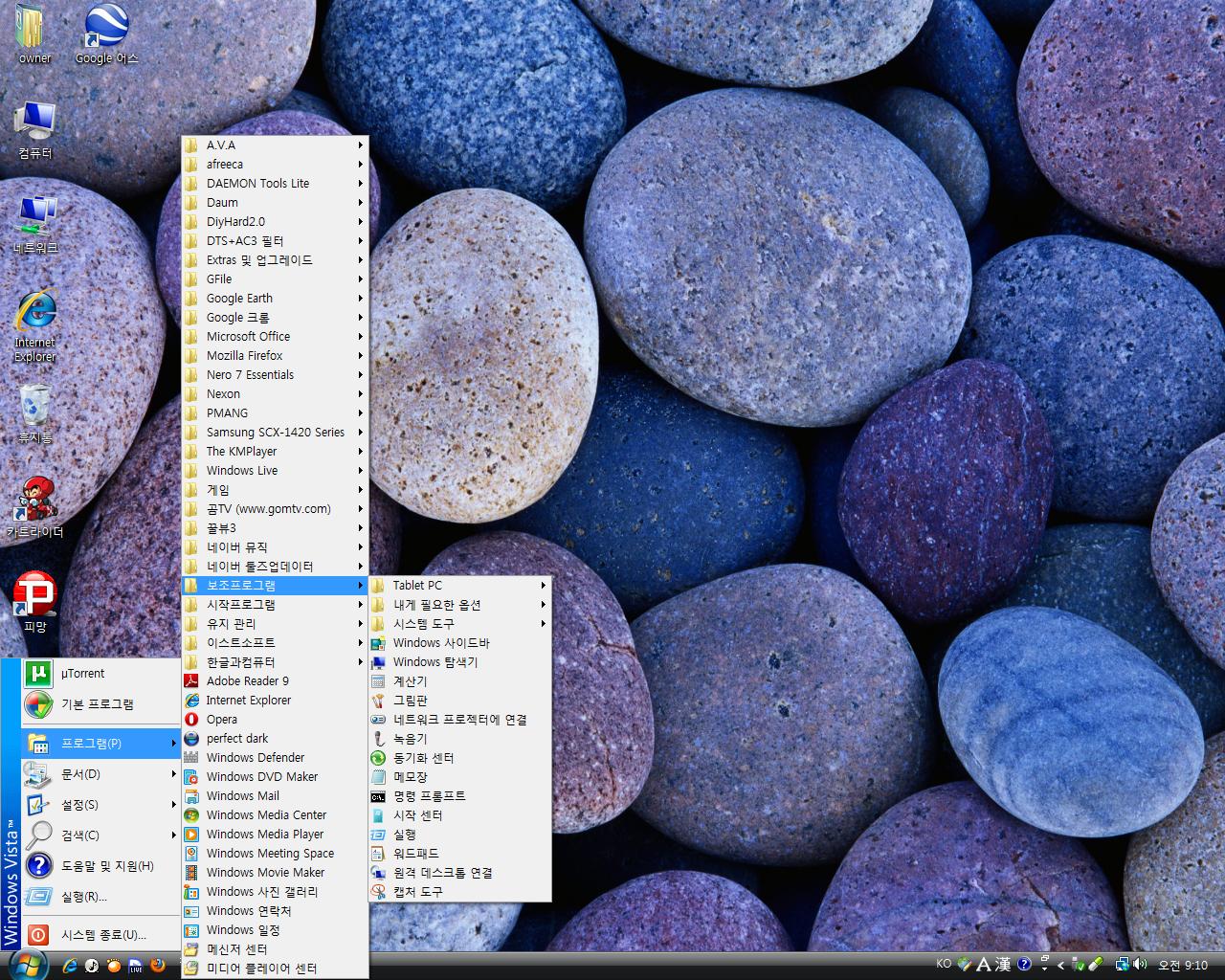This screenshot has height=980, width=1225.
Task: Open perfect dark program entry
Action: [x=275, y=739]
